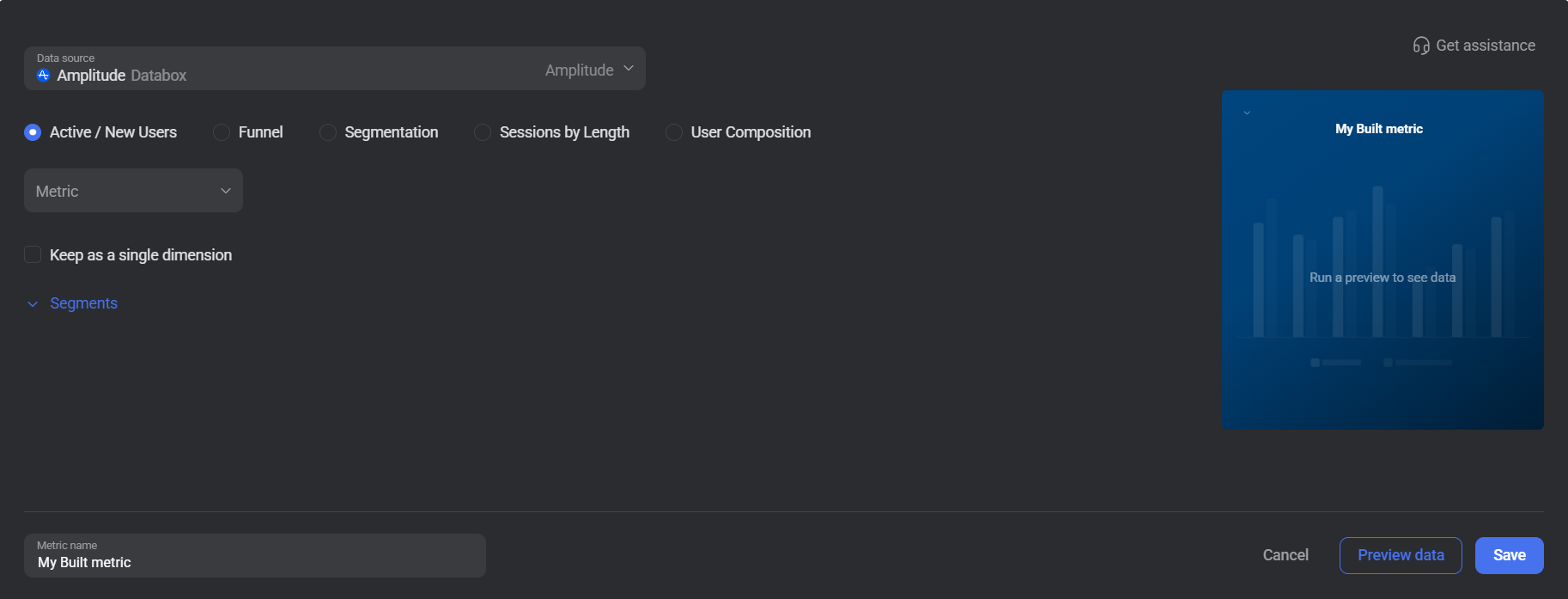Choose User Composition radio option

(674, 132)
